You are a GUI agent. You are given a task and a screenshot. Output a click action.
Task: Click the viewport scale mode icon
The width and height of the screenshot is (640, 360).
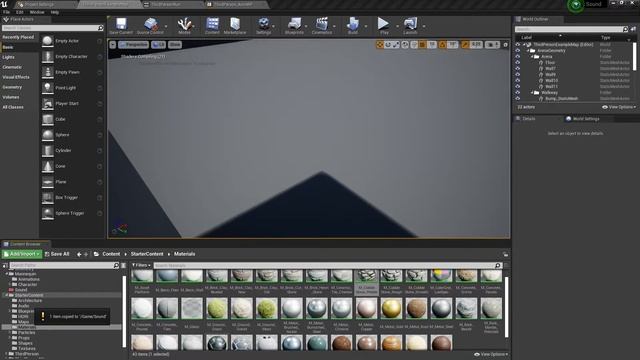coord(396,44)
